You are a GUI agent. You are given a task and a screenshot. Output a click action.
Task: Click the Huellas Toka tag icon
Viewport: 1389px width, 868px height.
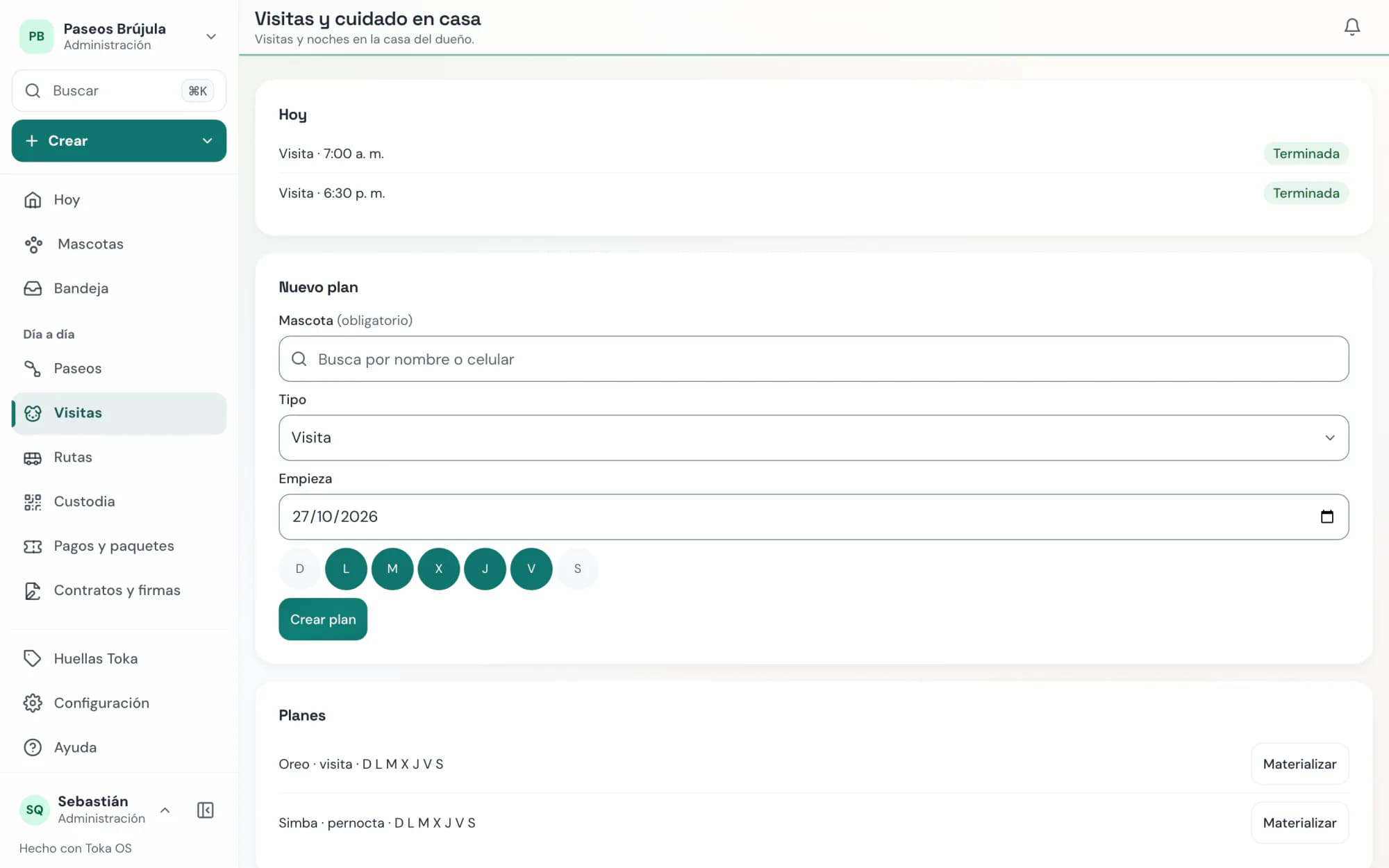[x=33, y=658]
